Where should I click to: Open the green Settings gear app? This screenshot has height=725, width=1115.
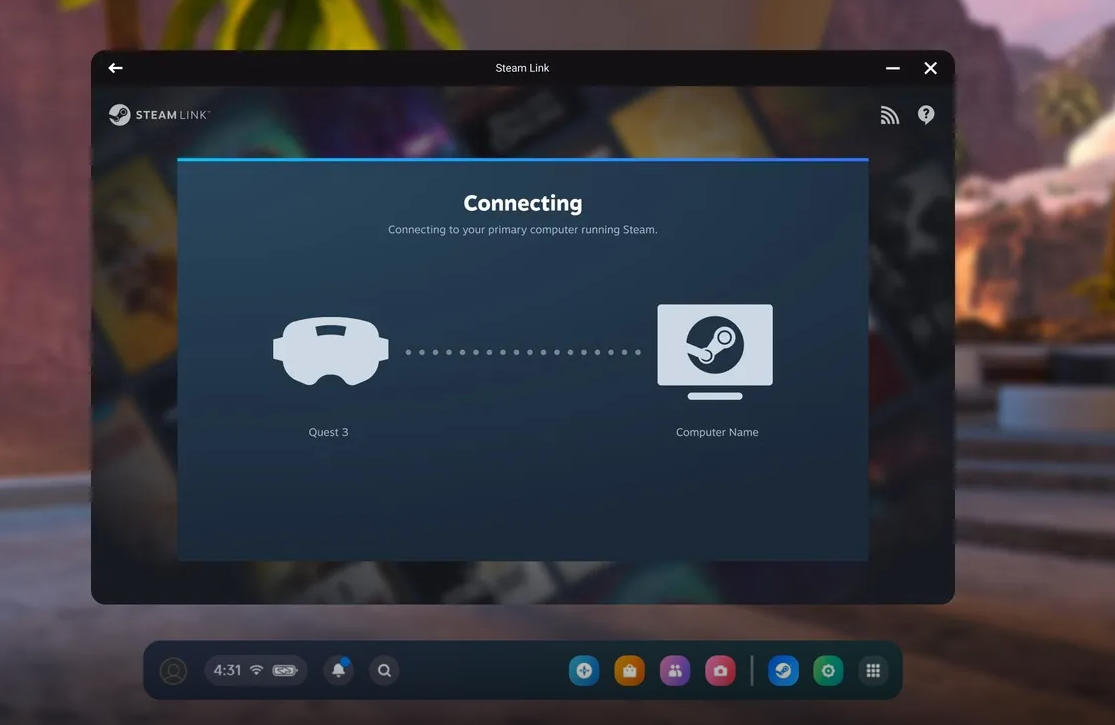(828, 670)
